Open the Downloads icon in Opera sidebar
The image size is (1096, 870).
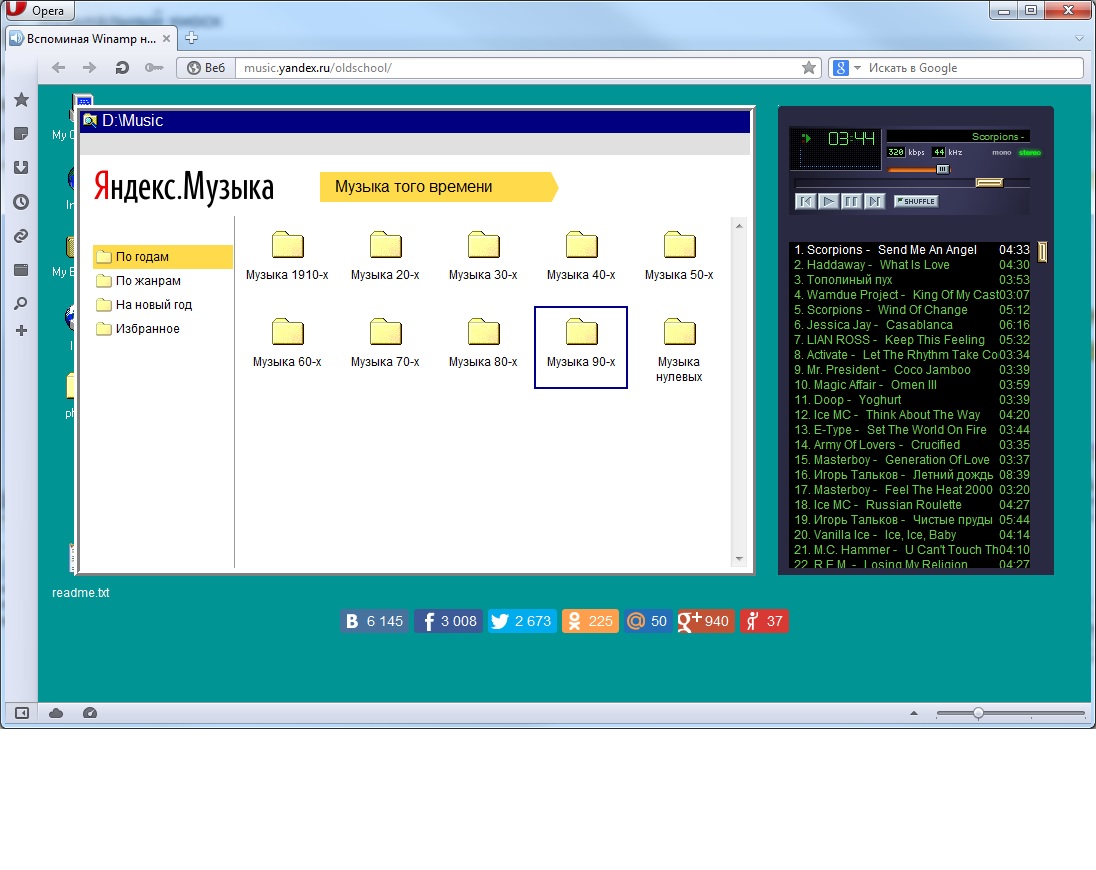coord(21,168)
